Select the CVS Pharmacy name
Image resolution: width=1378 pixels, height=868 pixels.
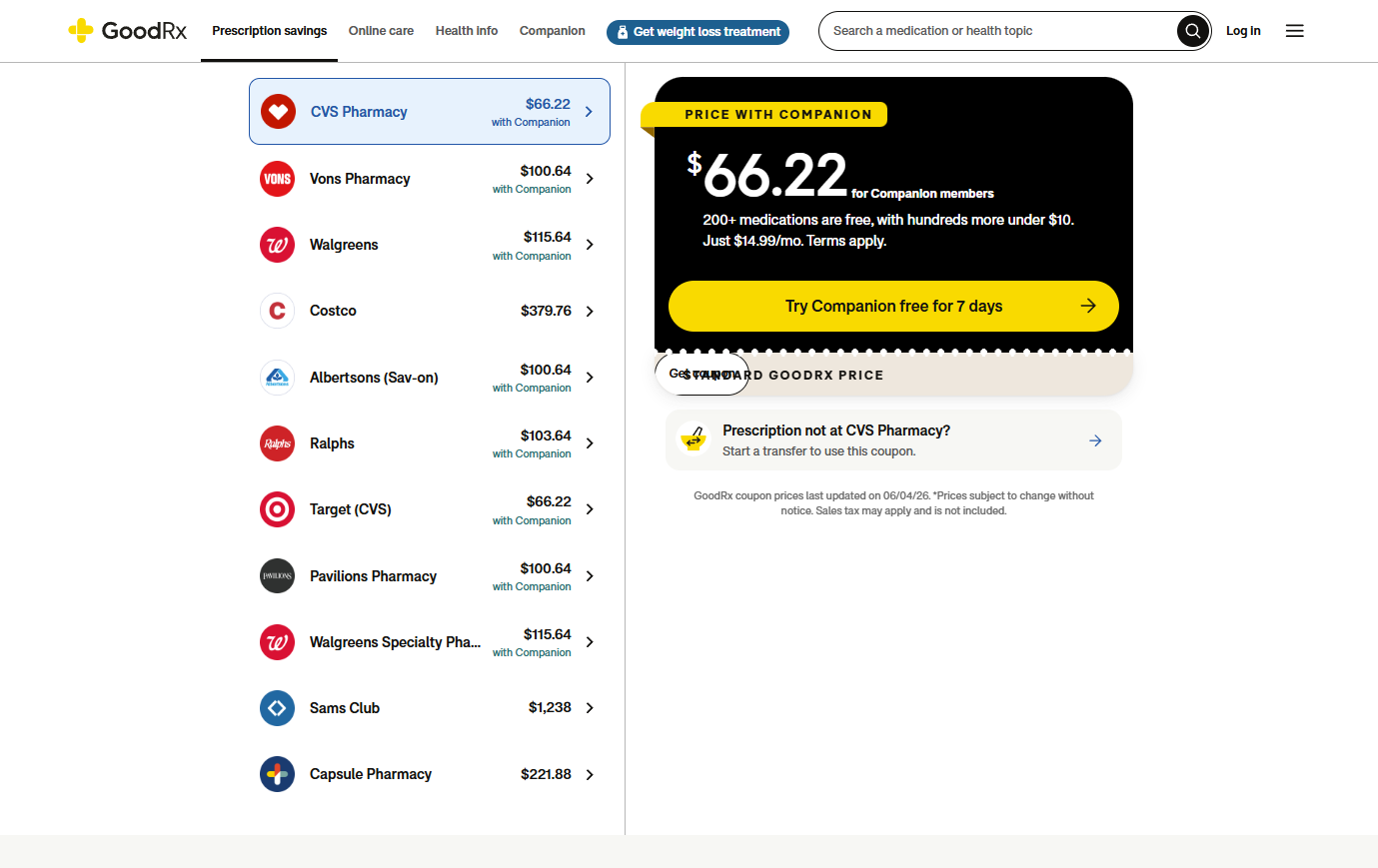[359, 112]
